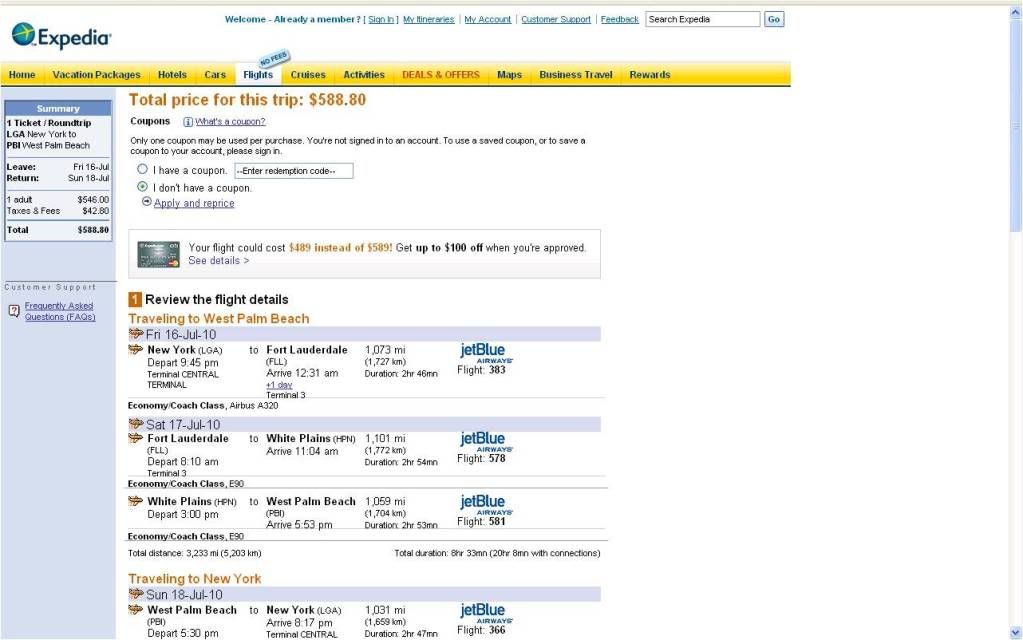Open the Vacation Packages tab
Viewport: 1023px width, 640px height.
[x=97, y=75]
